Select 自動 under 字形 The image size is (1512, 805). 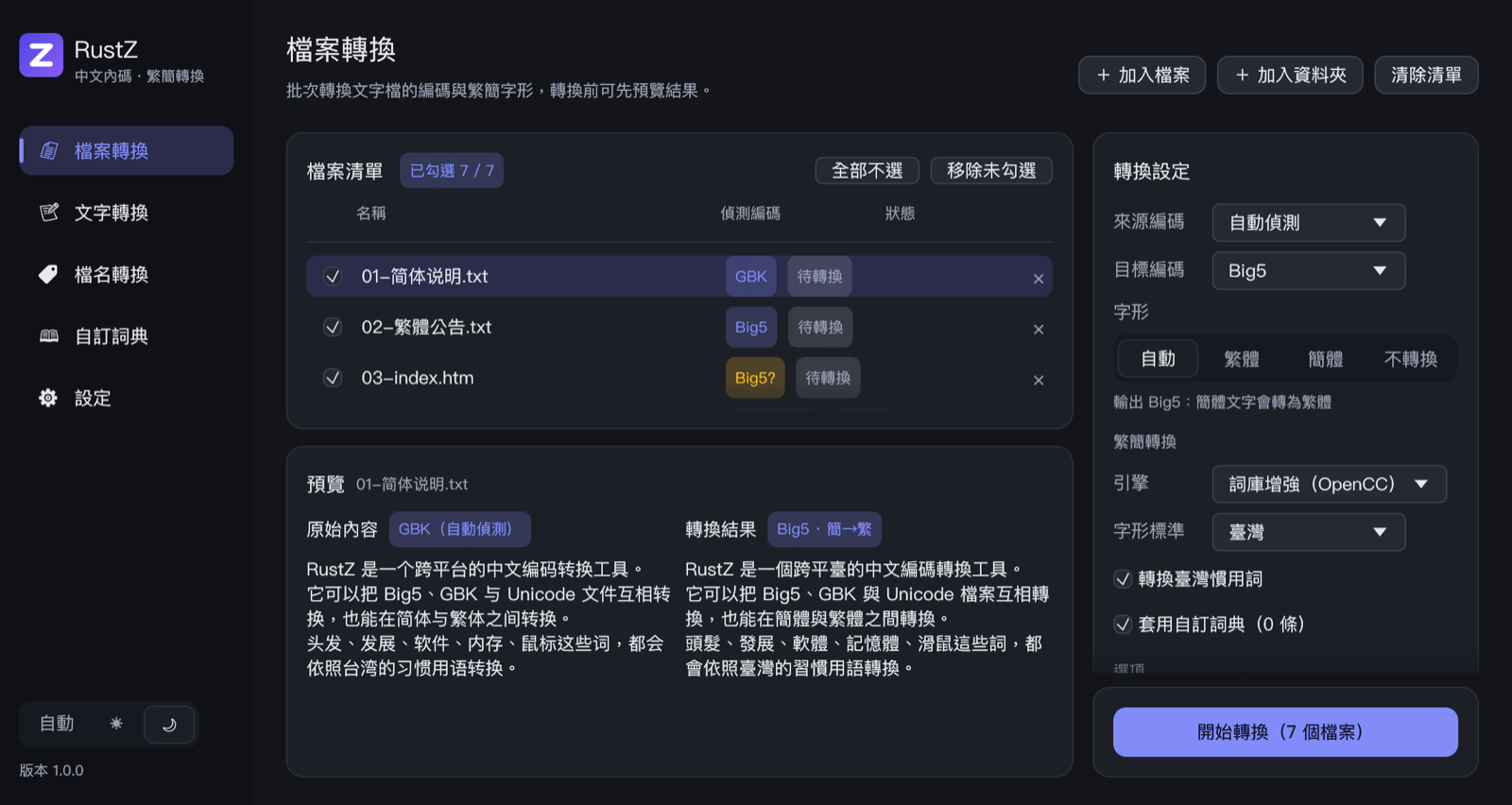(x=1159, y=359)
